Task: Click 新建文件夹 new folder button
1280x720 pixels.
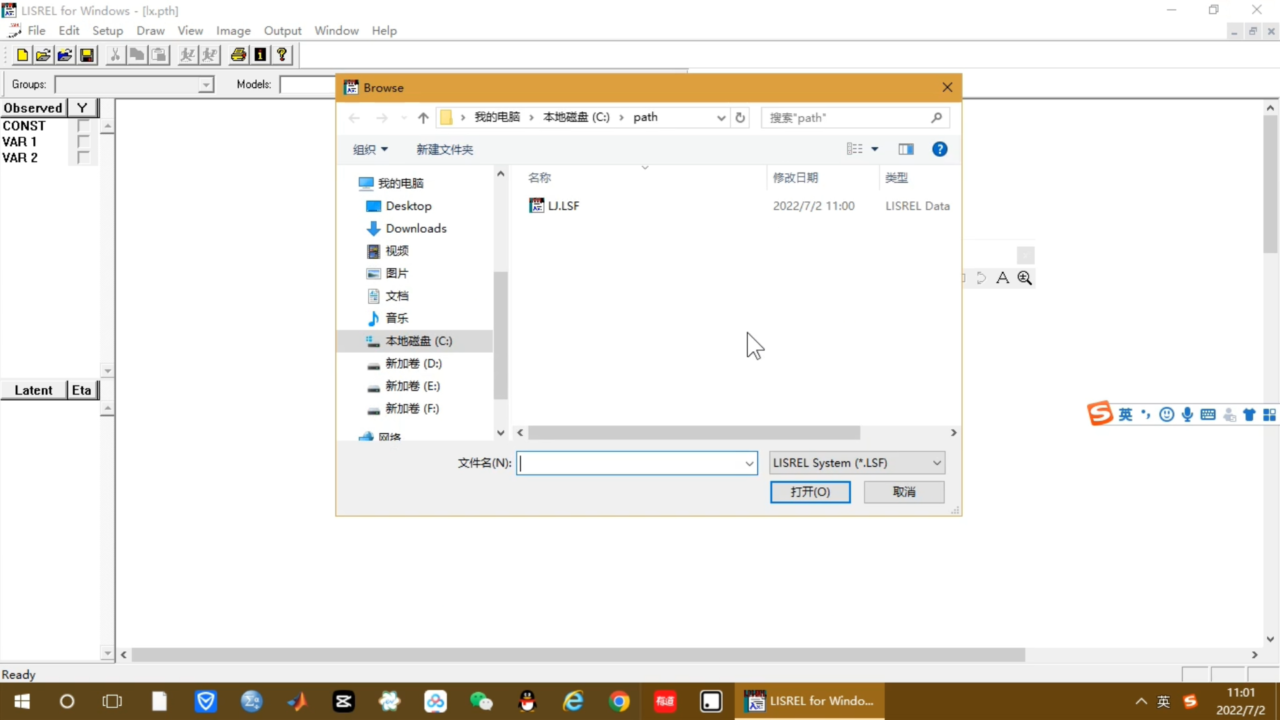Action: (x=445, y=149)
